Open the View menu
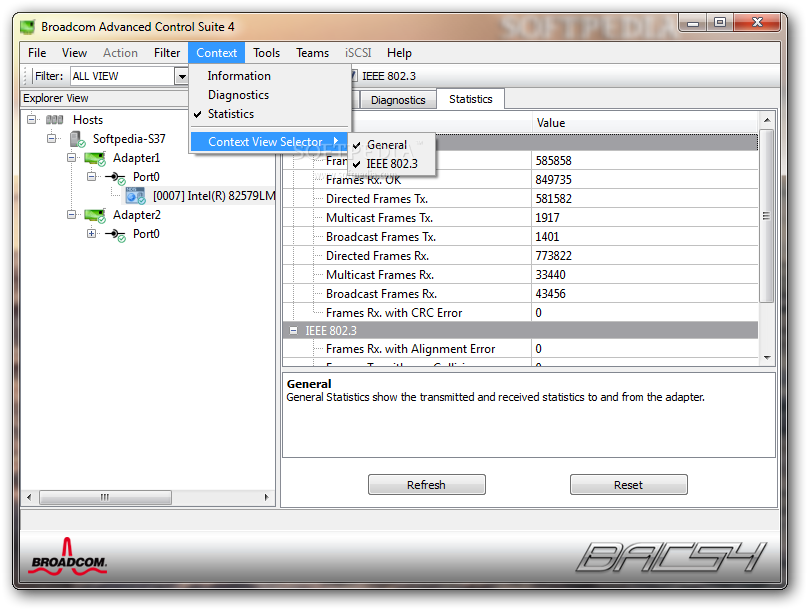This screenshot has height=610, width=808. pos(74,53)
